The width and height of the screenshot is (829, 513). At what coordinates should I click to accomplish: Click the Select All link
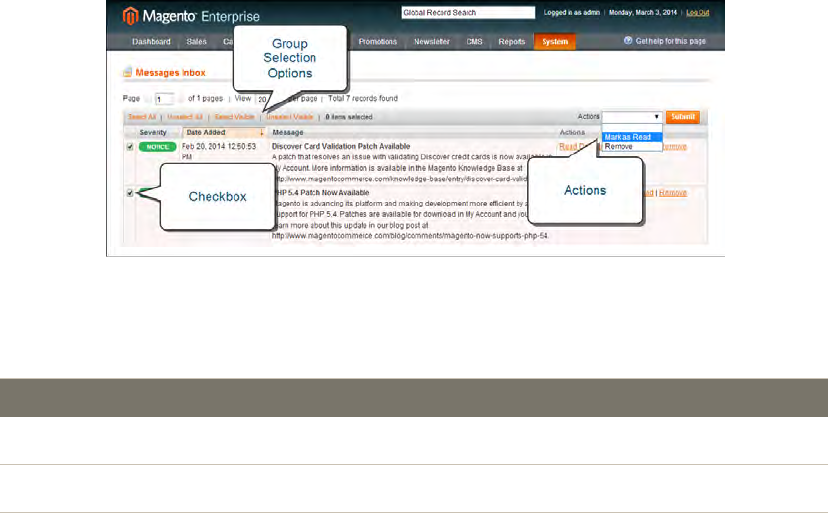click(142, 117)
